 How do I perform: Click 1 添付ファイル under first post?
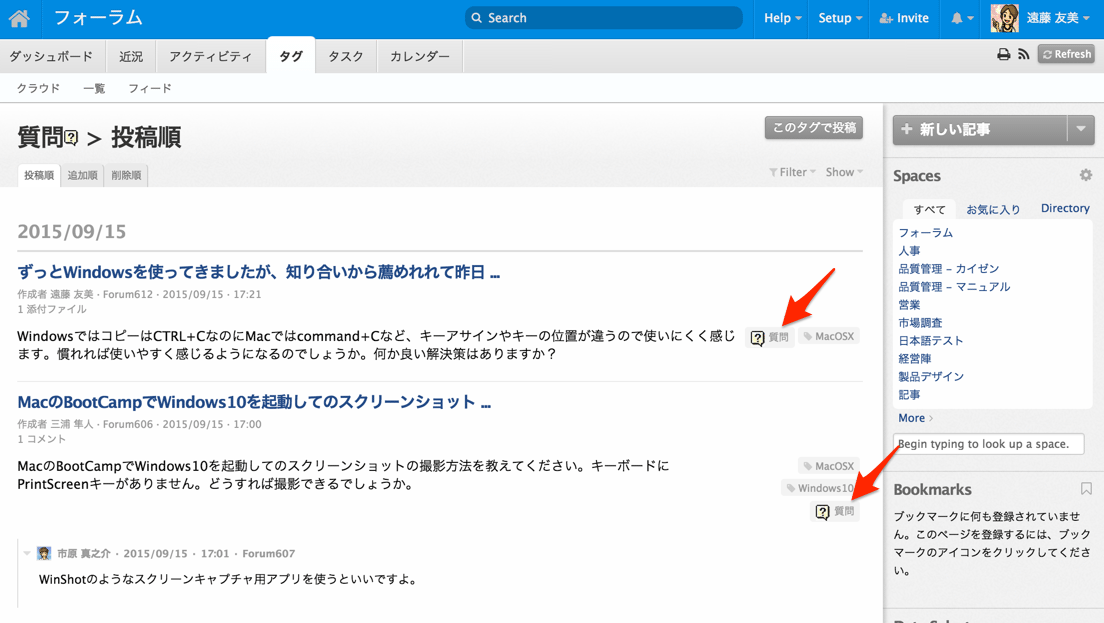point(52,309)
